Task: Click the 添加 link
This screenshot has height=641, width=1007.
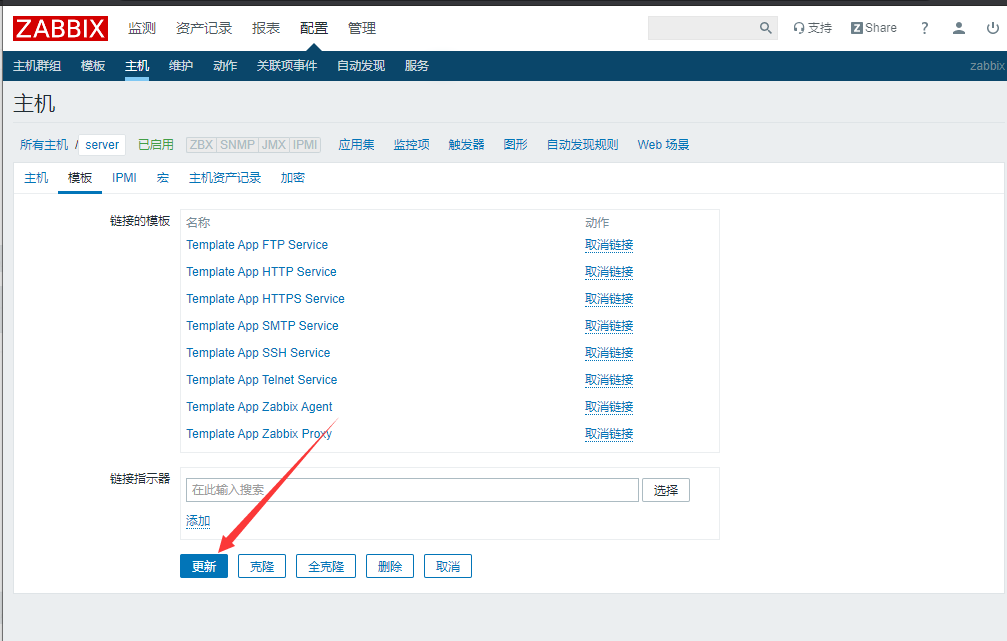Action: pyautogui.click(x=198, y=521)
